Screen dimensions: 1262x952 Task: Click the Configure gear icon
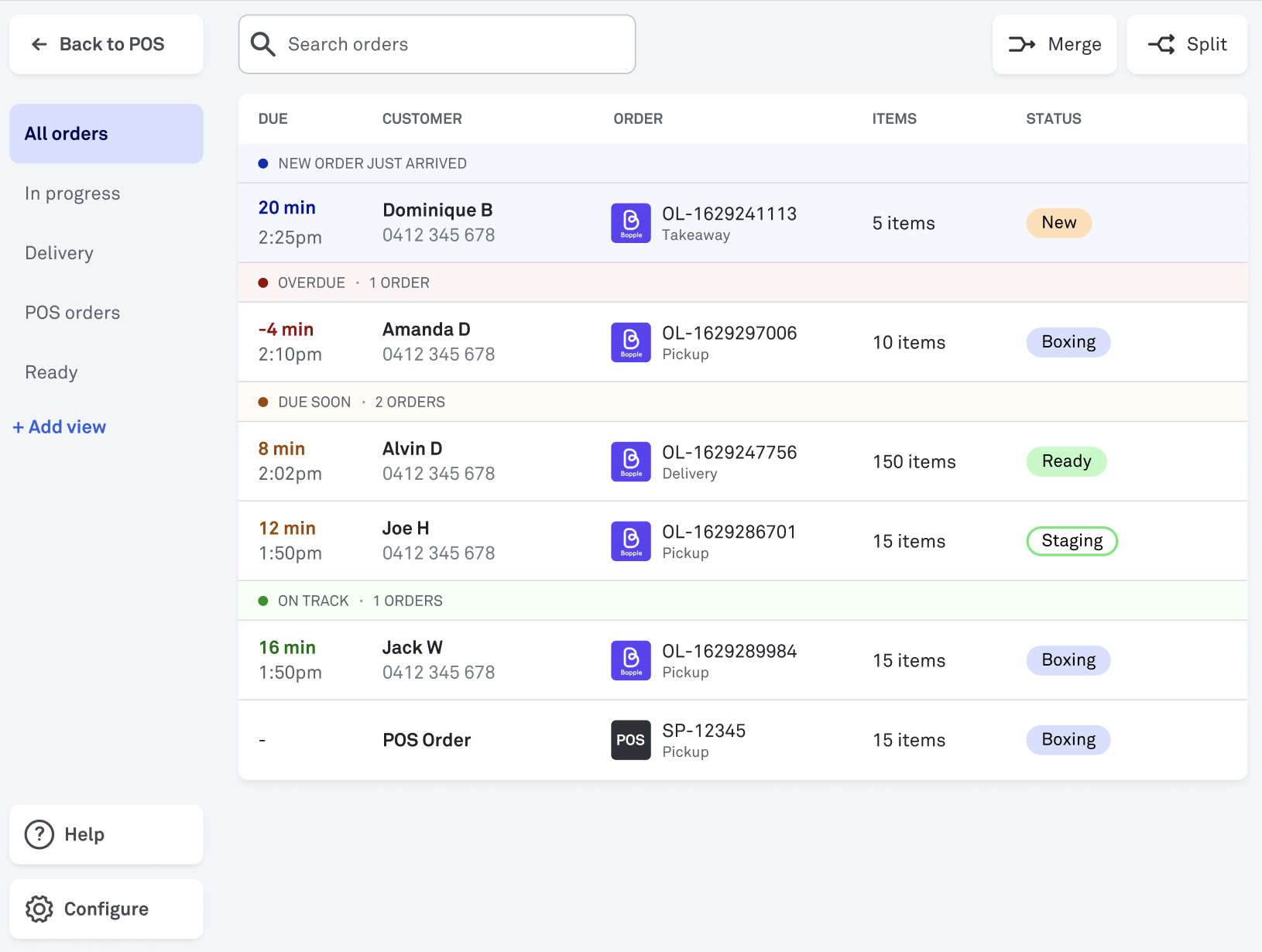point(39,909)
